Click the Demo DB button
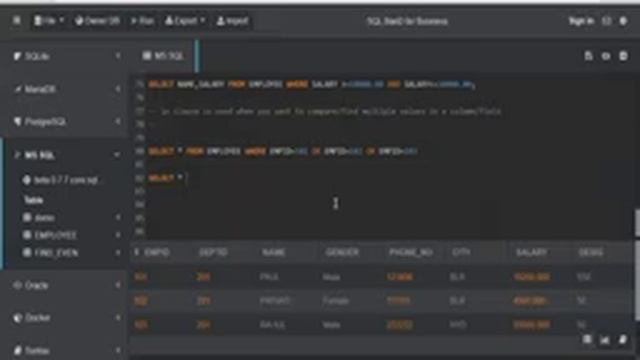Viewport: 640px width, 360px height. [x=98, y=20]
